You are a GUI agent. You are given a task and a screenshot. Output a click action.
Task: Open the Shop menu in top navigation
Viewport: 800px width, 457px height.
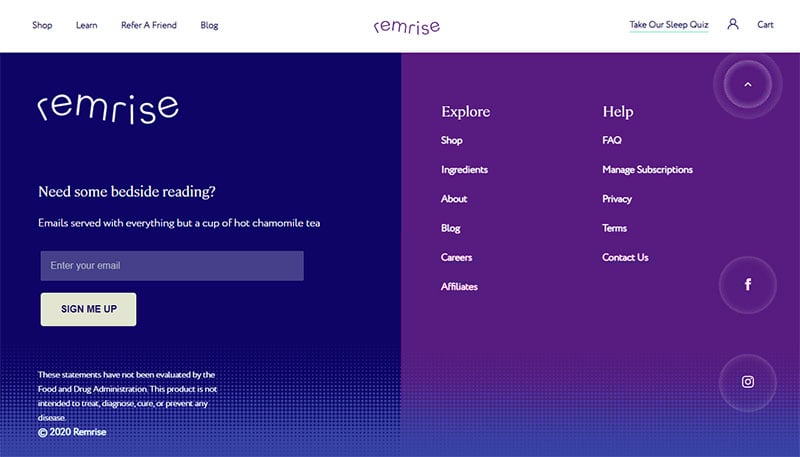coord(42,25)
